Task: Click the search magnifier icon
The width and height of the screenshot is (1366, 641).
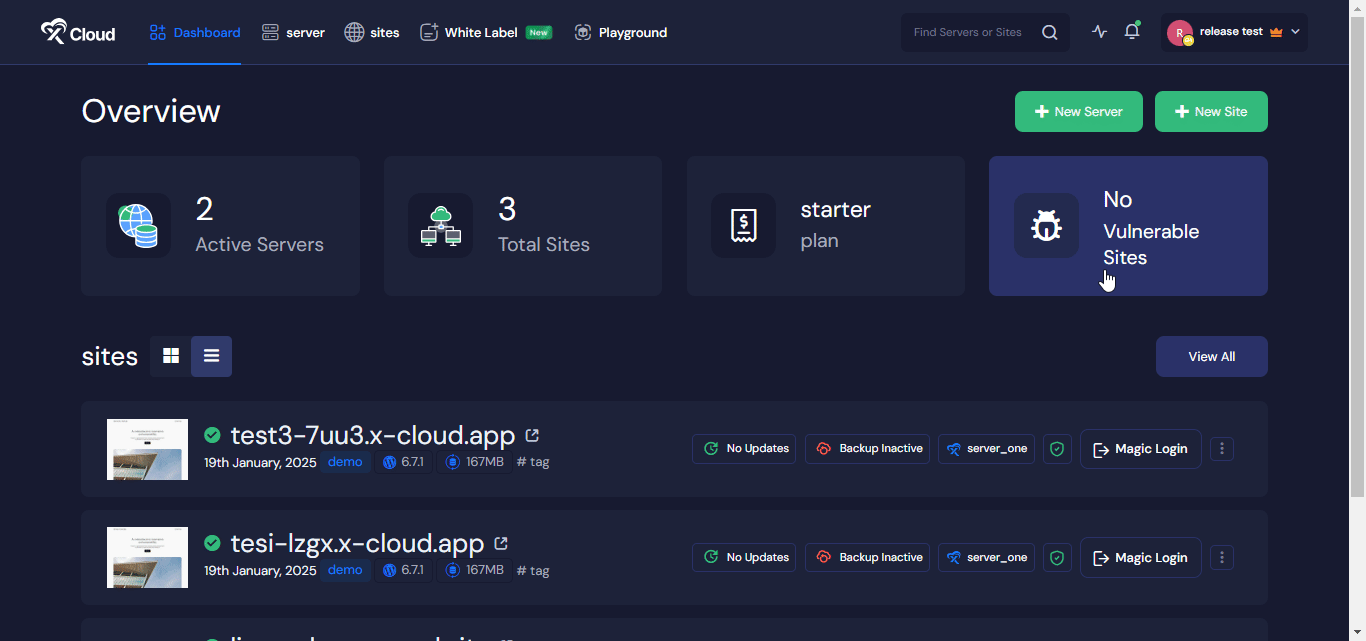Action: click(x=1049, y=32)
